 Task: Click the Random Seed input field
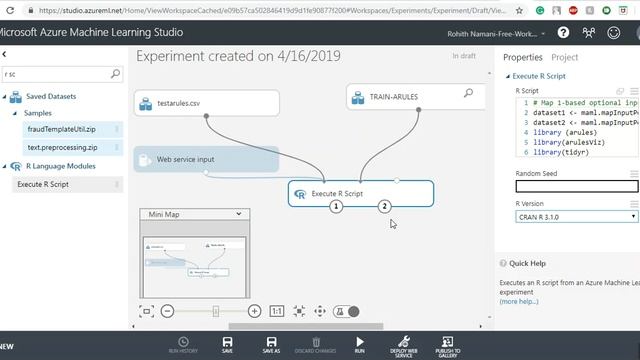[577, 186]
